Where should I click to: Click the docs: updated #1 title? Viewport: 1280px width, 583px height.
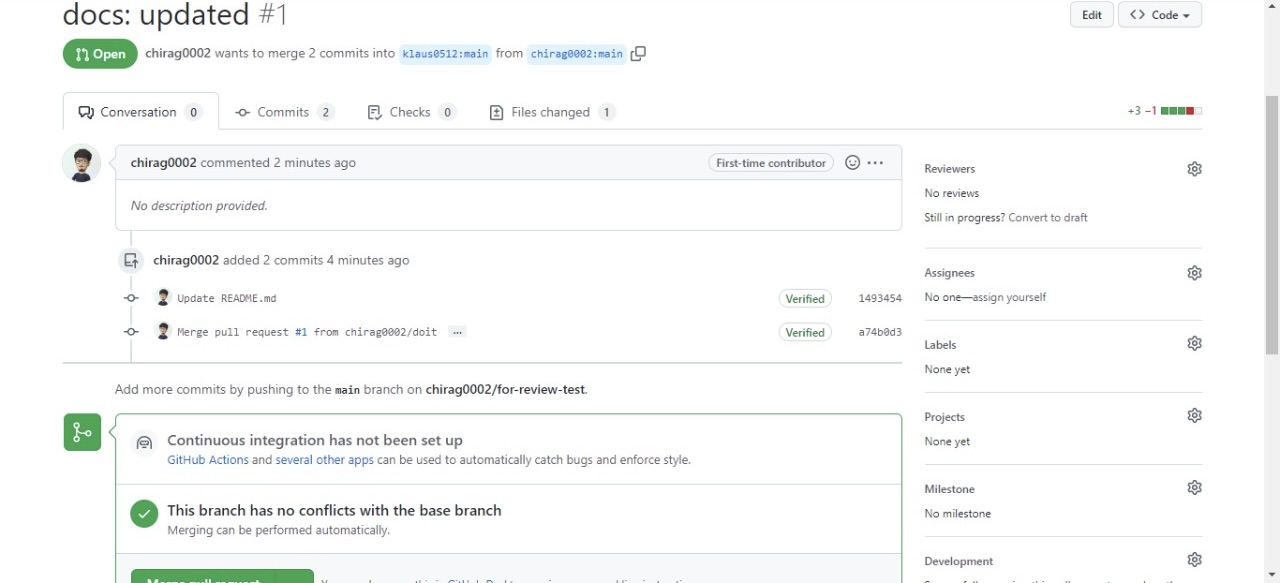pyautogui.click(x=175, y=15)
